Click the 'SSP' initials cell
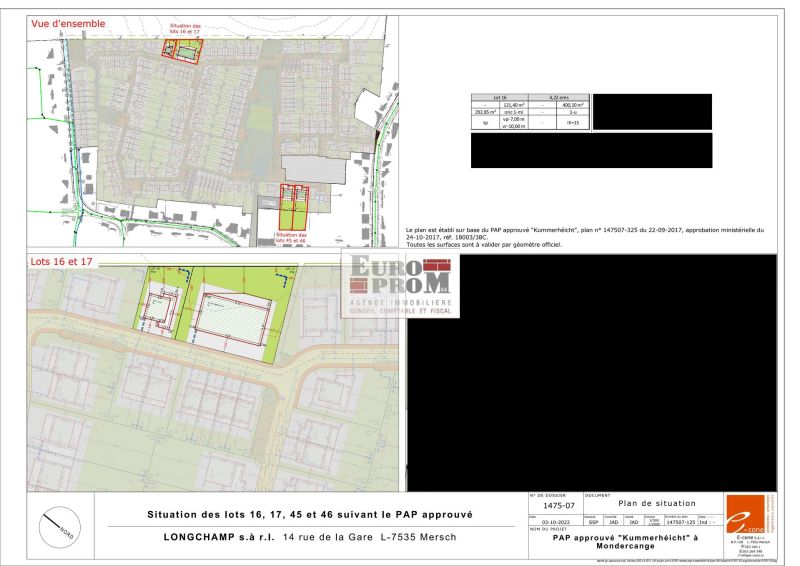The height and width of the screenshot is (566, 800). (x=593, y=522)
